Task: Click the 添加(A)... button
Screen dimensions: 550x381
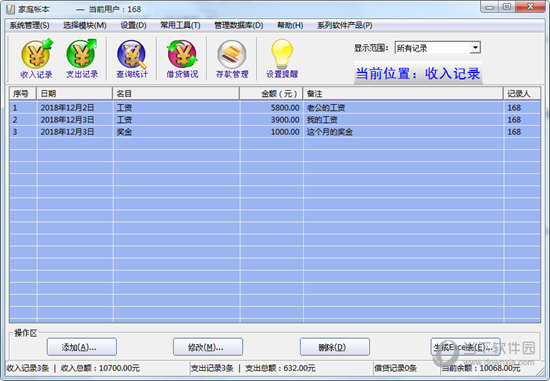Action: click(82, 347)
